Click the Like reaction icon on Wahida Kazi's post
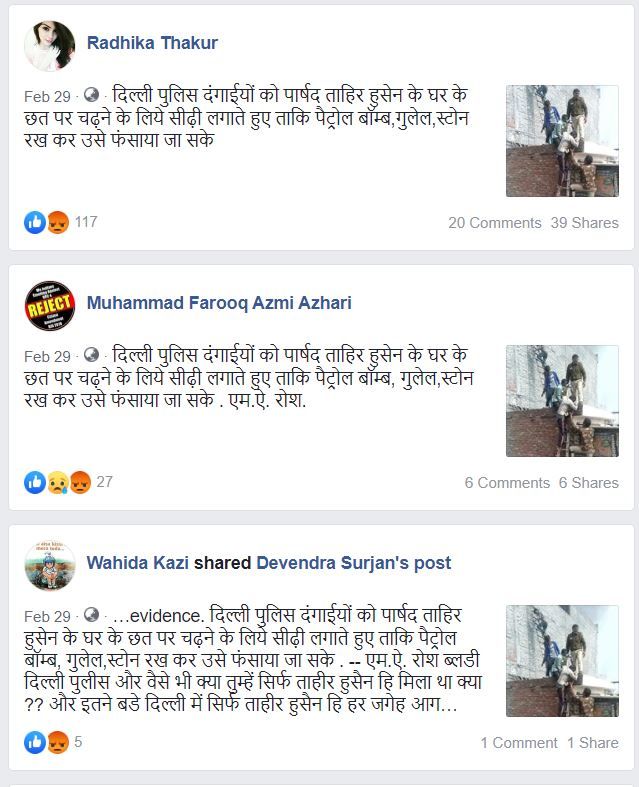 click(35, 742)
